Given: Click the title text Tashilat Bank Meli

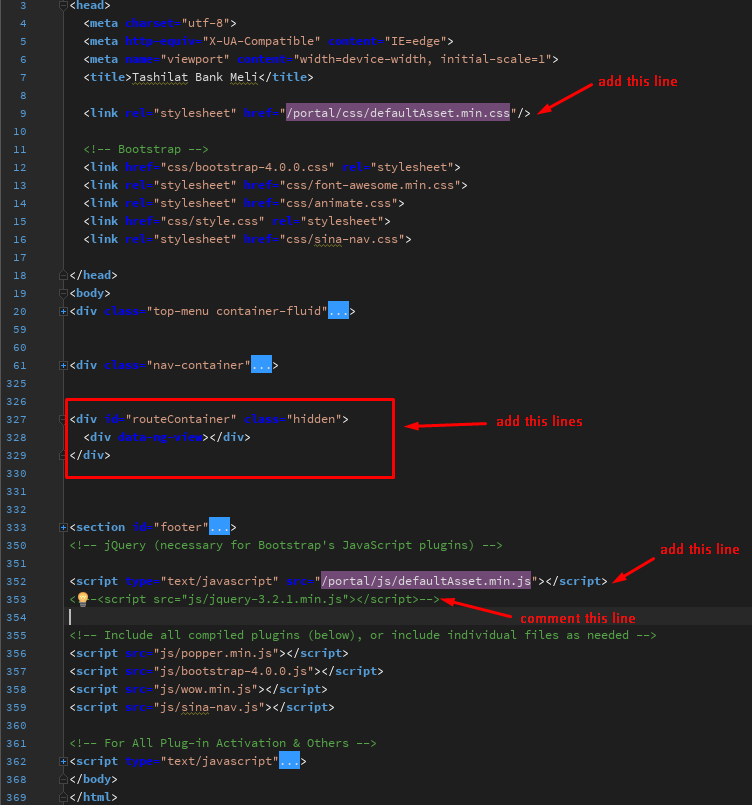Looking at the screenshot, I should (x=195, y=77).
